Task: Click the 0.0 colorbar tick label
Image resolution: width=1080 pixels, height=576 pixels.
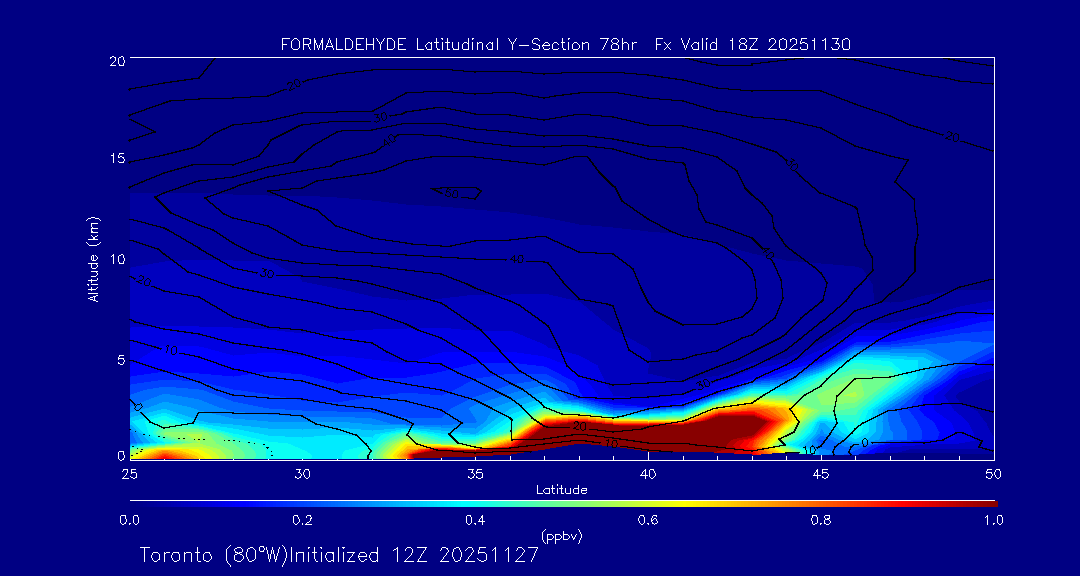Action: 129,520
